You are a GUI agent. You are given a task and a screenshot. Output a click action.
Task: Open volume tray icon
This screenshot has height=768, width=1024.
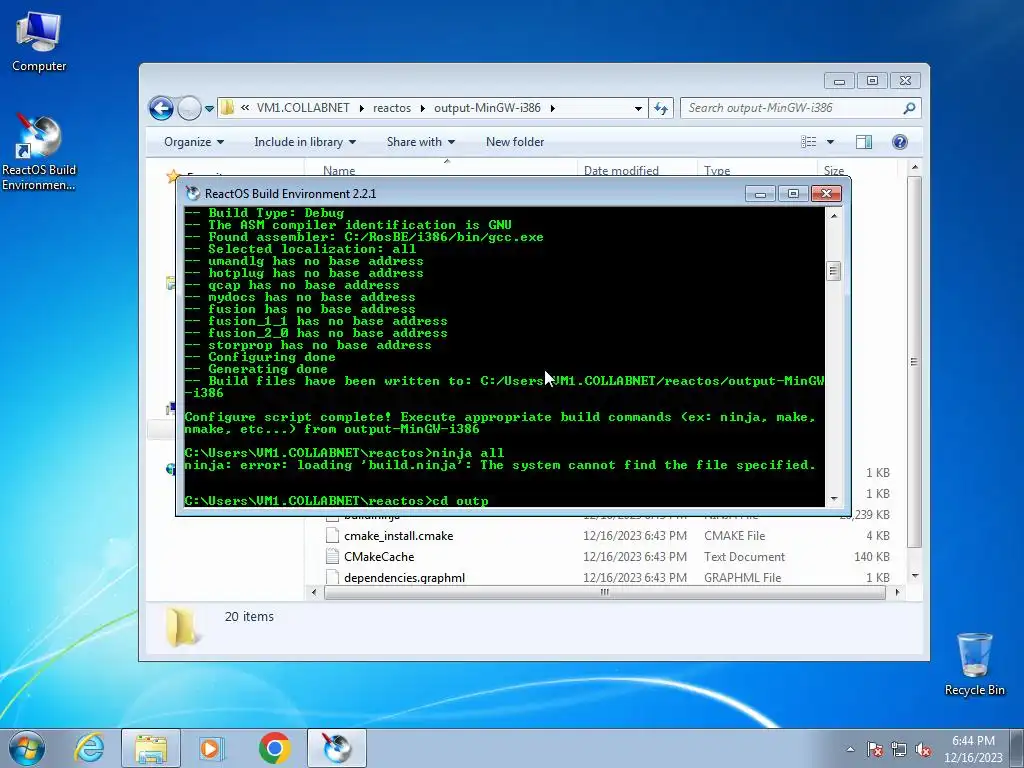(x=923, y=749)
